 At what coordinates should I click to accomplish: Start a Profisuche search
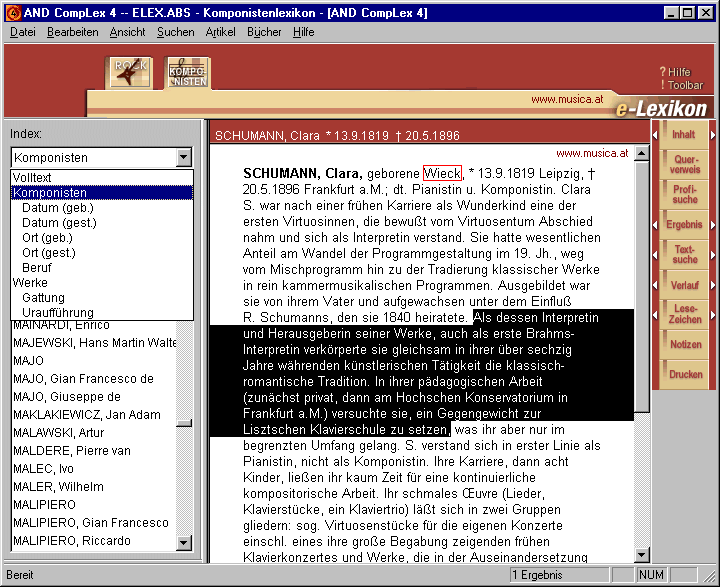click(x=685, y=193)
